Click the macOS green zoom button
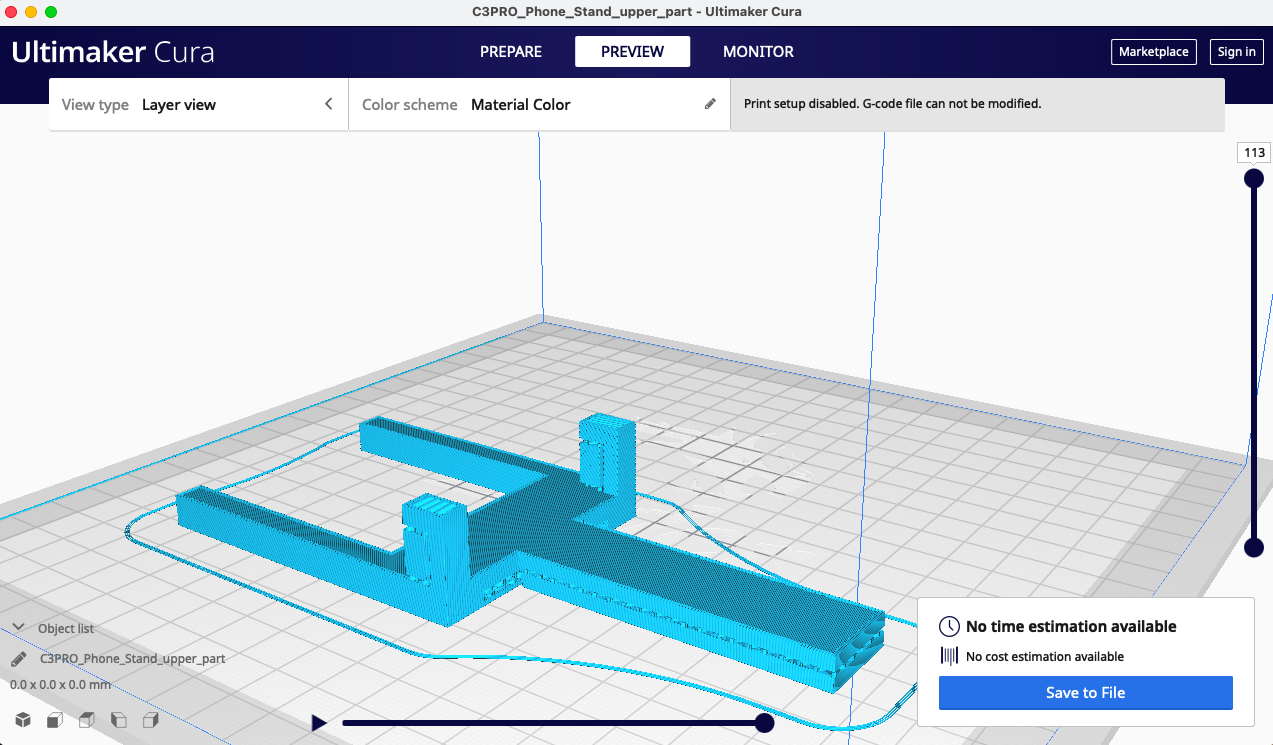This screenshot has height=745, width=1273. click(51, 12)
